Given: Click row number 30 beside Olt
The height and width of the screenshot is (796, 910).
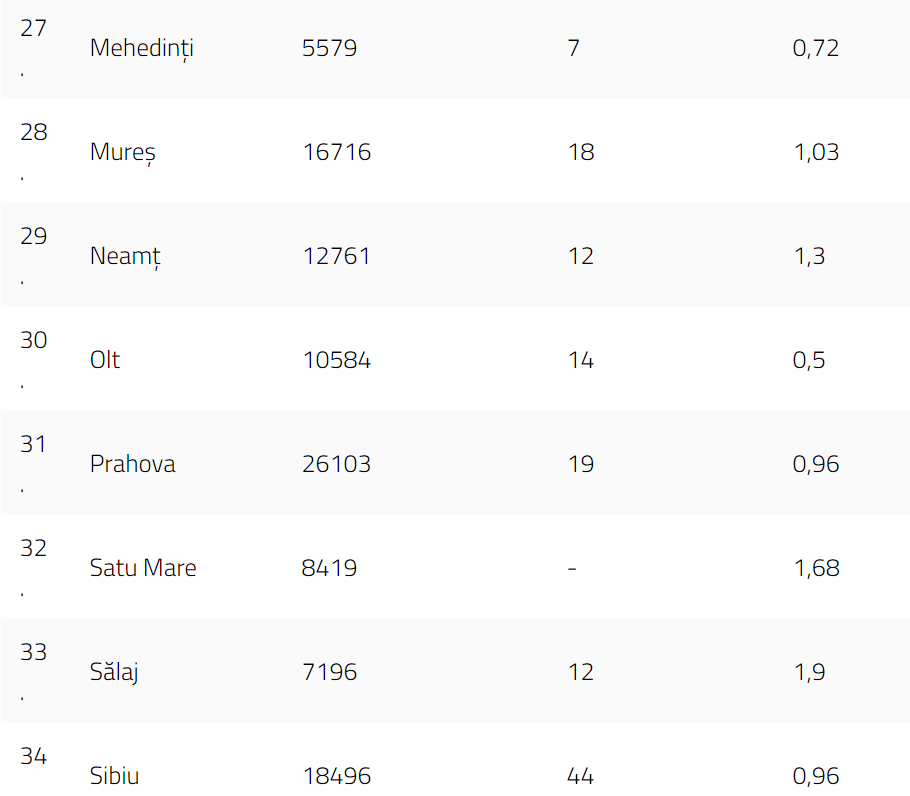Looking at the screenshot, I should 33,340.
